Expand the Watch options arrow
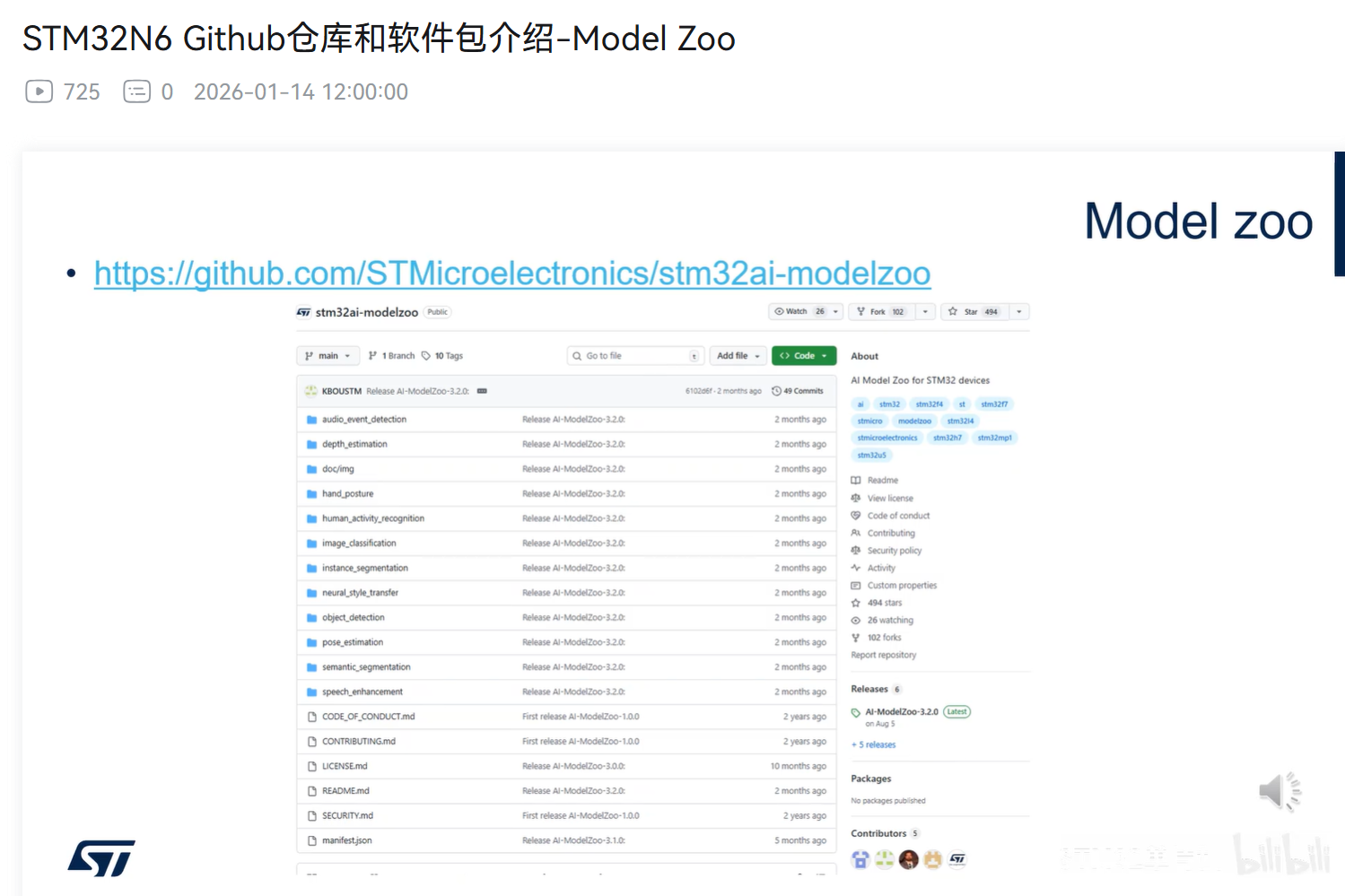 pyautogui.click(x=836, y=312)
